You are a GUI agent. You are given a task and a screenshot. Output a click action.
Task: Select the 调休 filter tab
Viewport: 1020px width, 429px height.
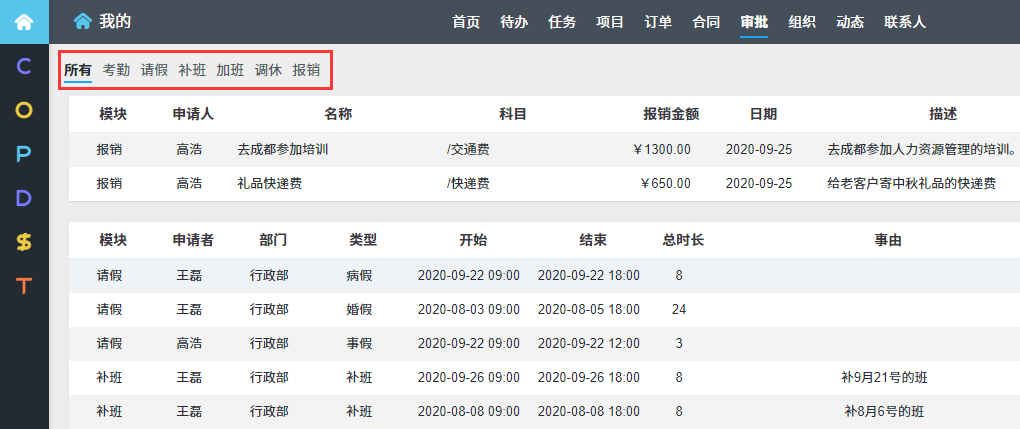[x=268, y=70]
